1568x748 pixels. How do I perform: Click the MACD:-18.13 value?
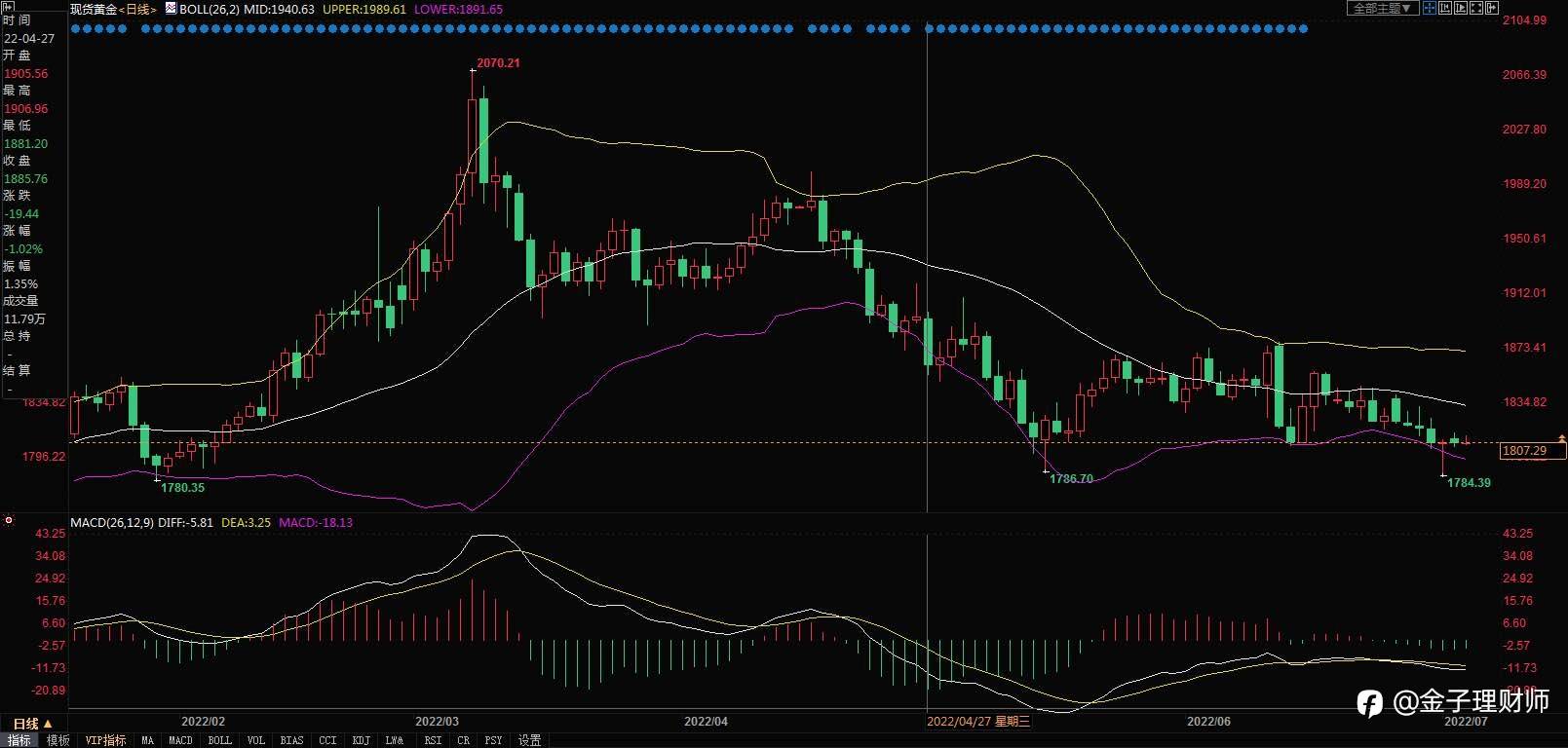tap(316, 523)
